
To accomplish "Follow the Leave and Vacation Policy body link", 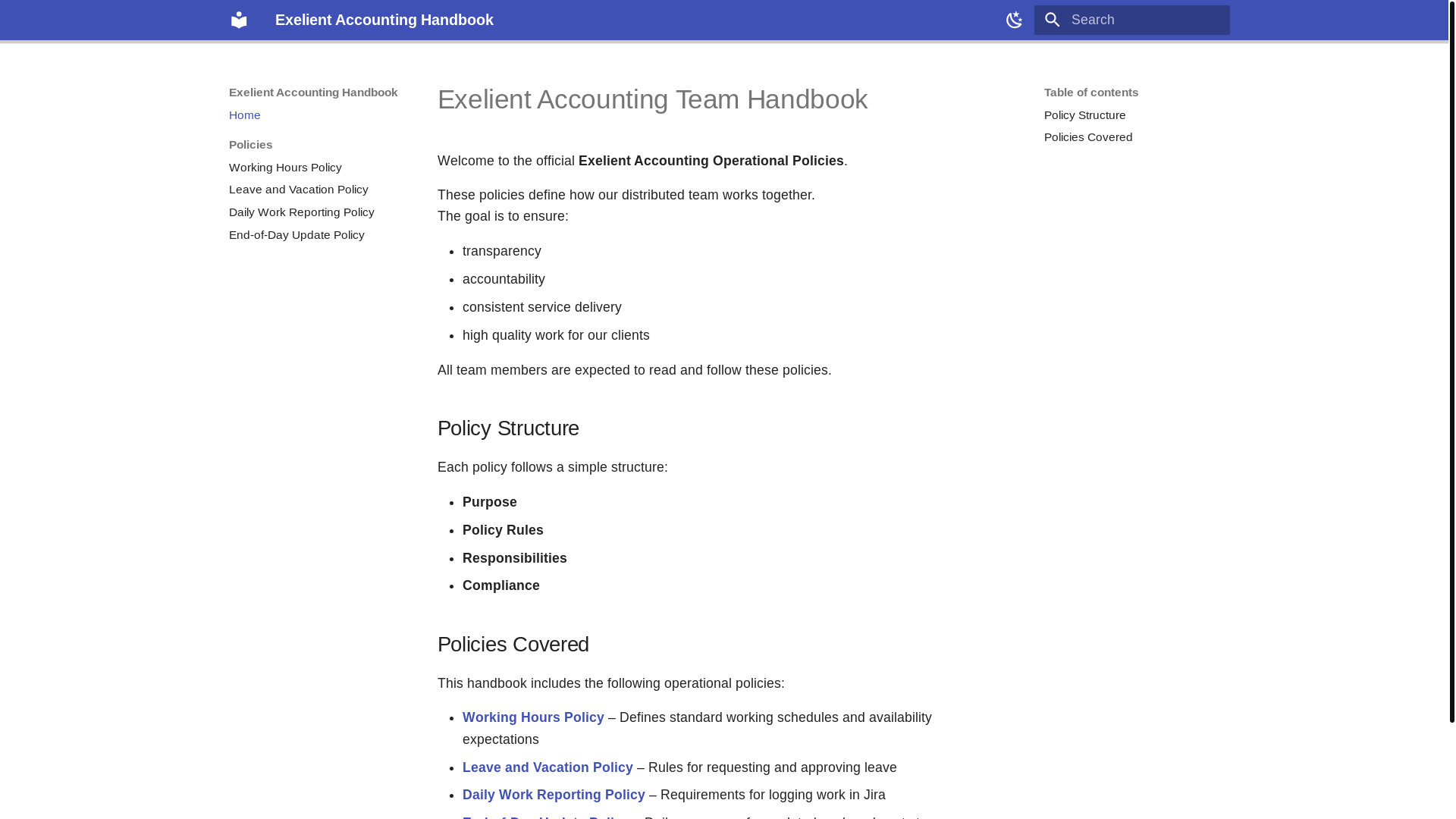I will pyautogui.click(x=548, y=767).
